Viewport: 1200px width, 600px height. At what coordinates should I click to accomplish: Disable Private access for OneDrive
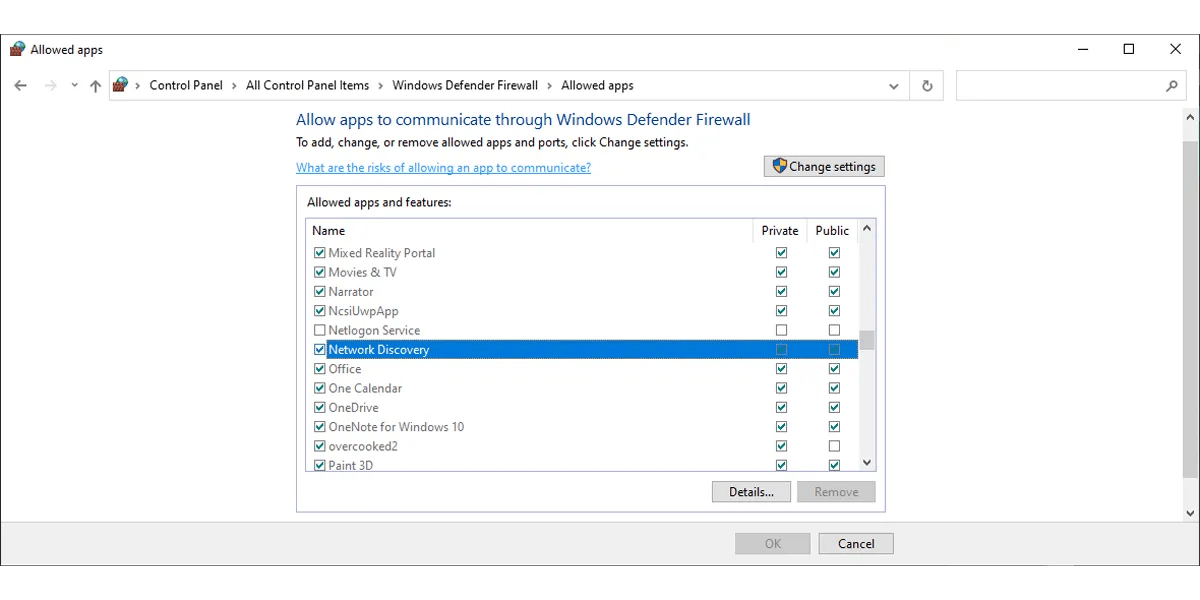[781, 407]
